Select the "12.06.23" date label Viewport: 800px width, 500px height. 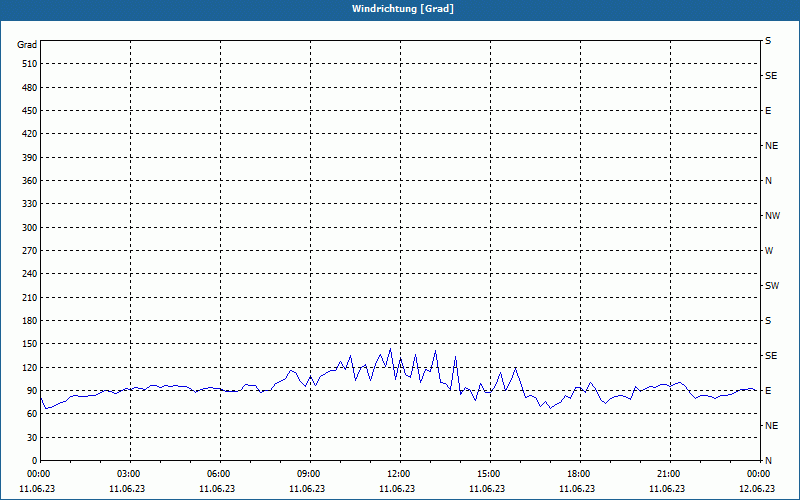[757, 489]
